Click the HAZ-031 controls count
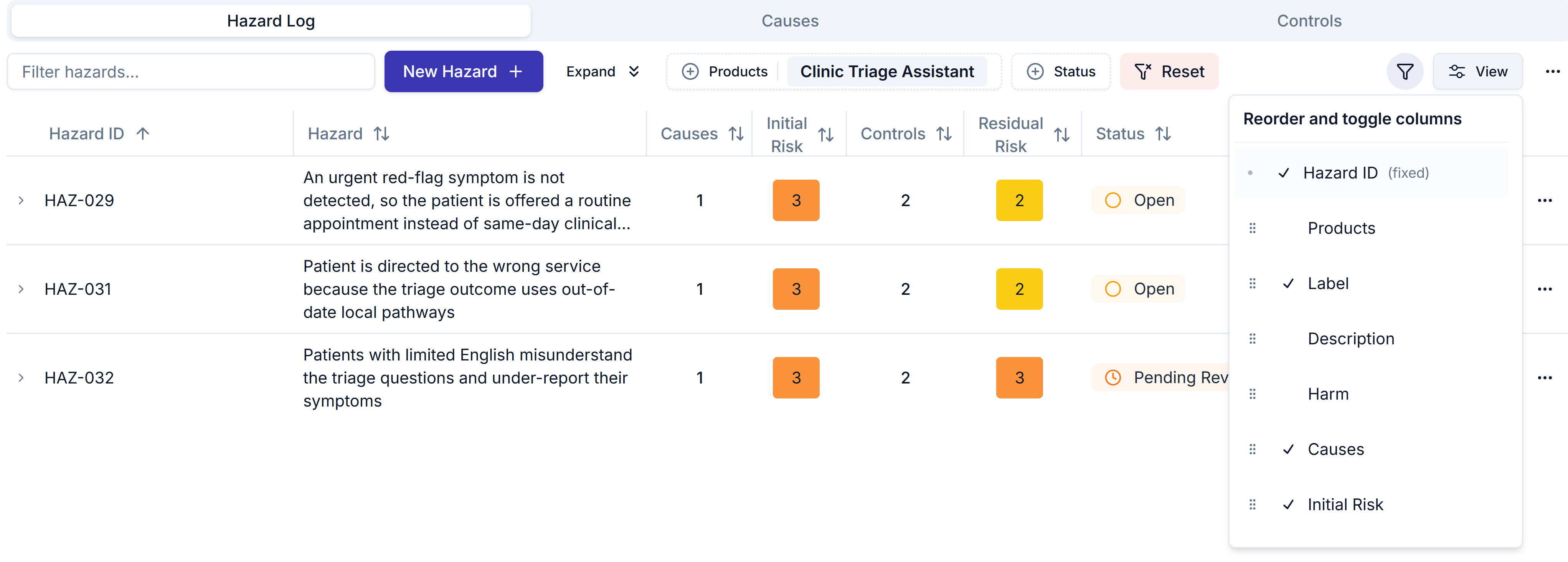This screenshot has width=1568, height=562. (905, 289)
